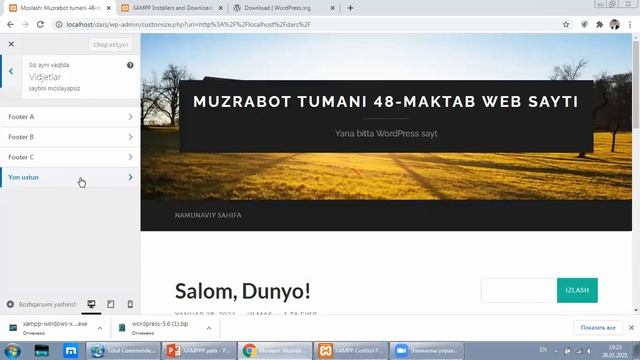Open the volume icon in system tray
Viewport: 640px width, 360px height.
click(x=589, y=351)
